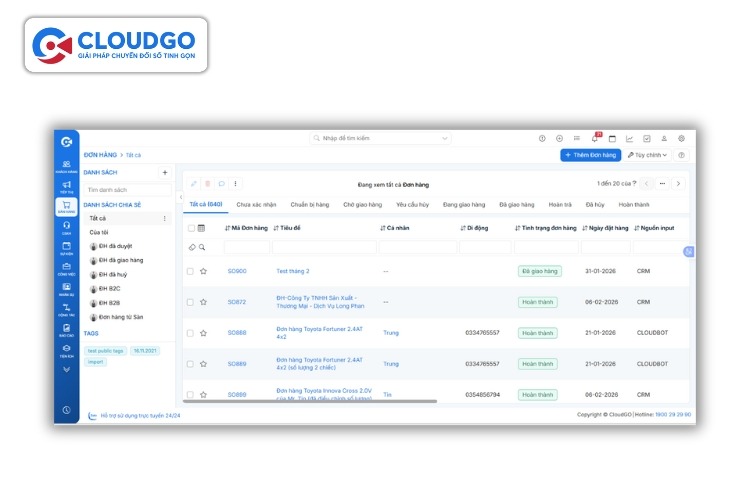Star the SO900 order row
The image size is (750, 500).
[x=203, y=271]
